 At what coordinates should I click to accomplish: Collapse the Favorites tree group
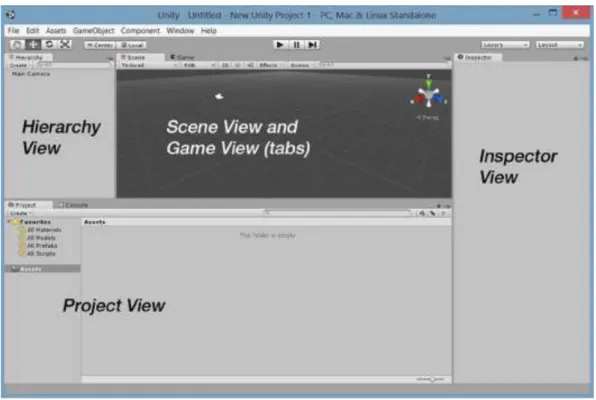point(9,222)
